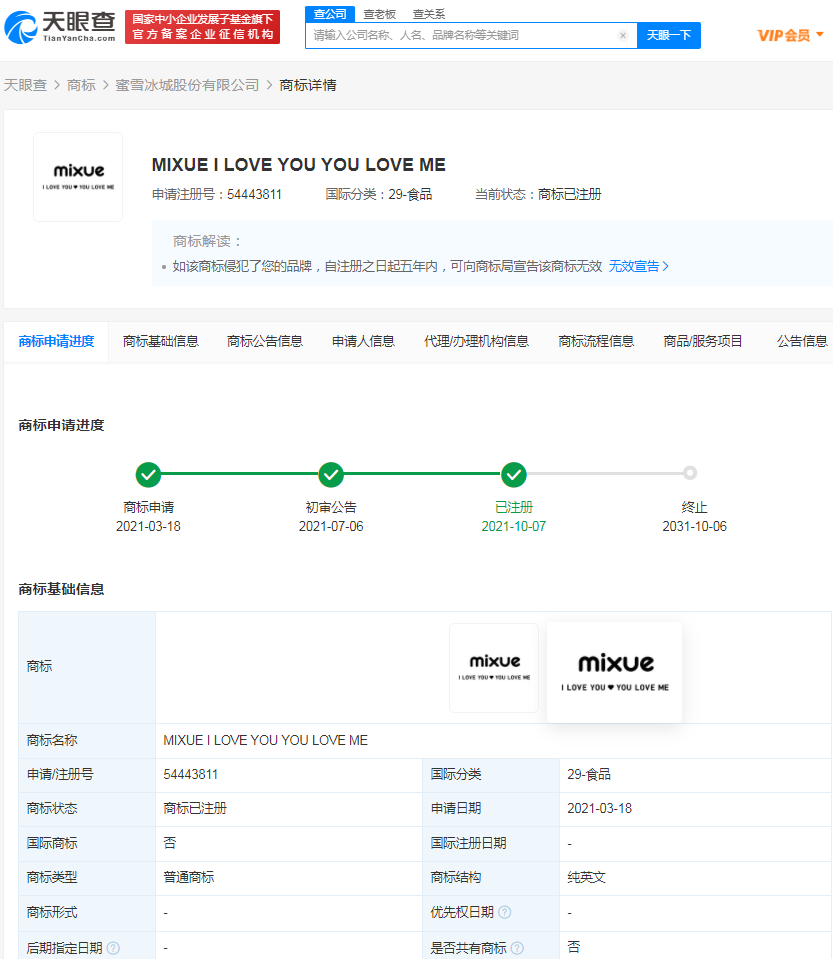The height and width of the screenshot is (959, 833).
Task: Switch to 商标流程信息 tab
Action: point(596,341)
